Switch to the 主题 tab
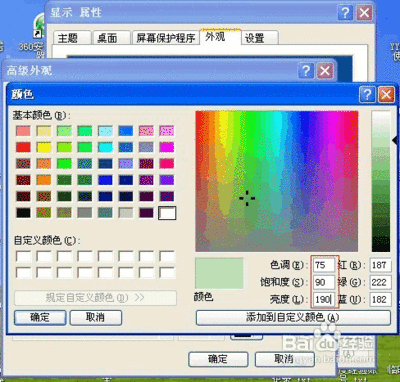Viewport: 400px width, 382px height. pyautogui.click(x=72, y=38)
